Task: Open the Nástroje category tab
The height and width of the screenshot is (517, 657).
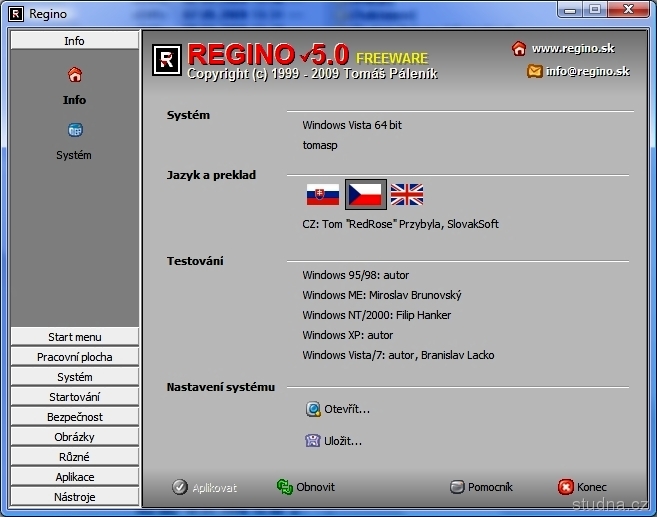Action: [x=75, y=497]
